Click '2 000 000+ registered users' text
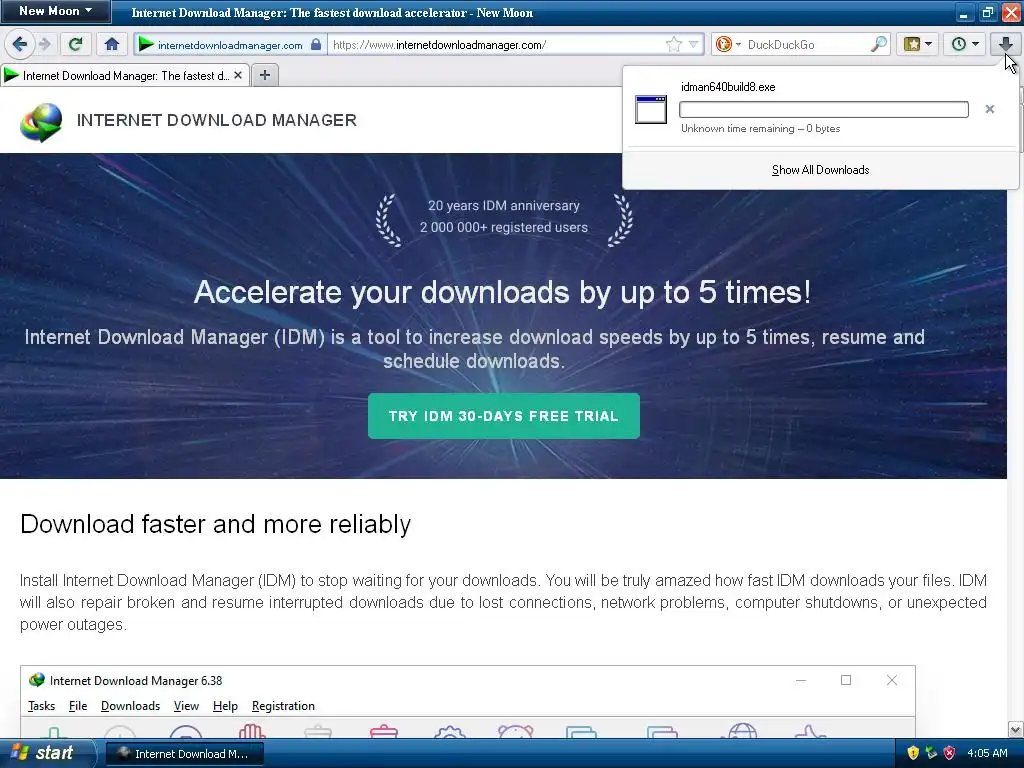1024x768 pixels. pos(504,227)
